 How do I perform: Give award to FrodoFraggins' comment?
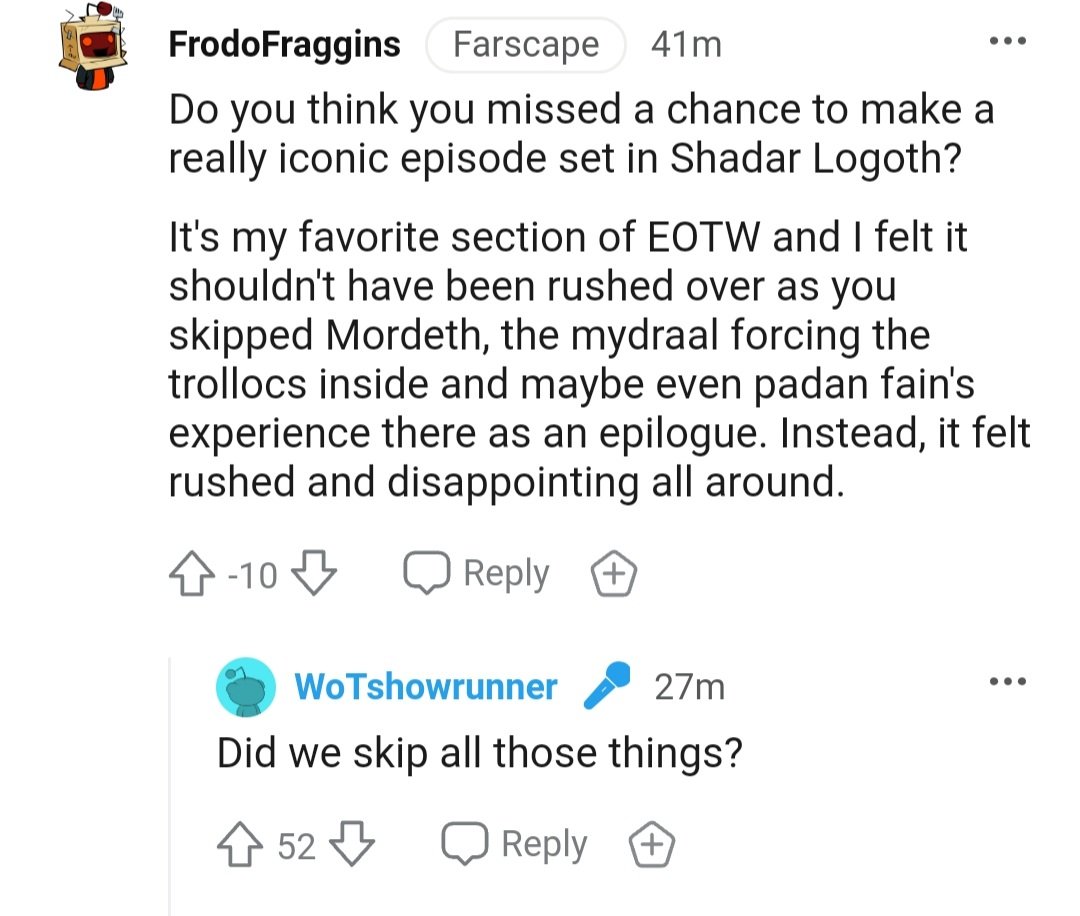(614, 574)
